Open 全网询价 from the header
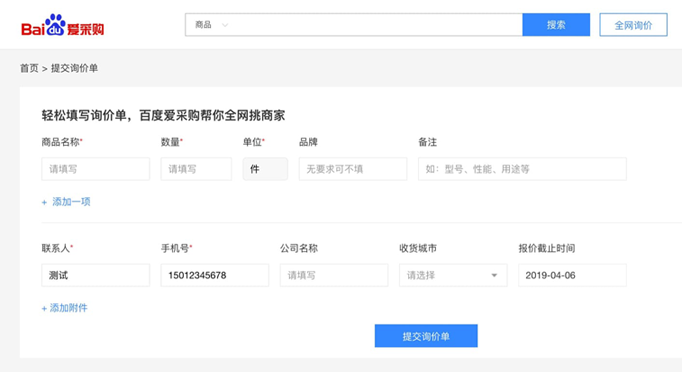The image size is (682, 372). click(633, 25)
